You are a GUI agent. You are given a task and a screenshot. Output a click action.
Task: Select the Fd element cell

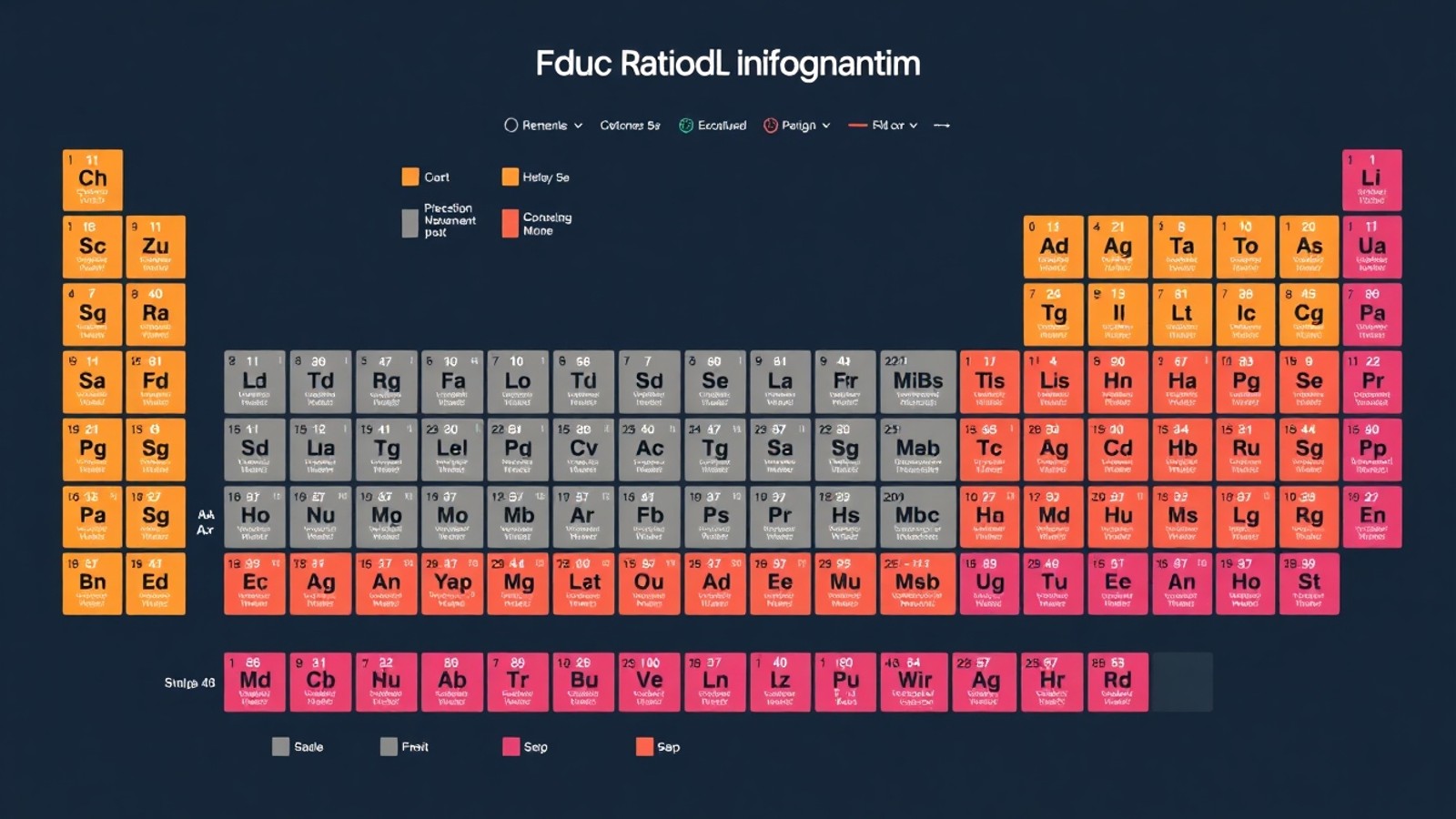156,381
